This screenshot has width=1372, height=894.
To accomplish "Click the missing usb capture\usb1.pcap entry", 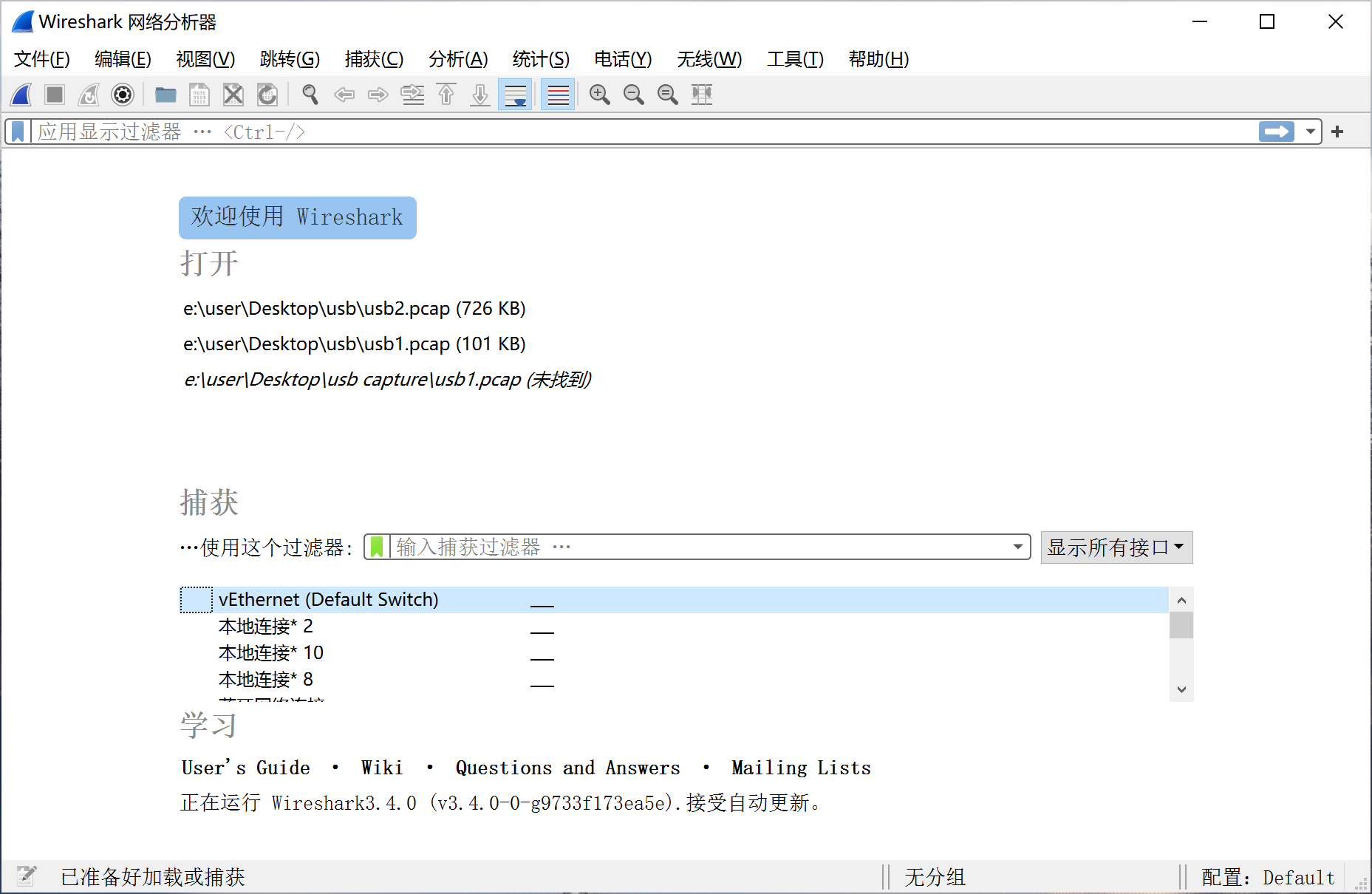I will pos(388,380).
